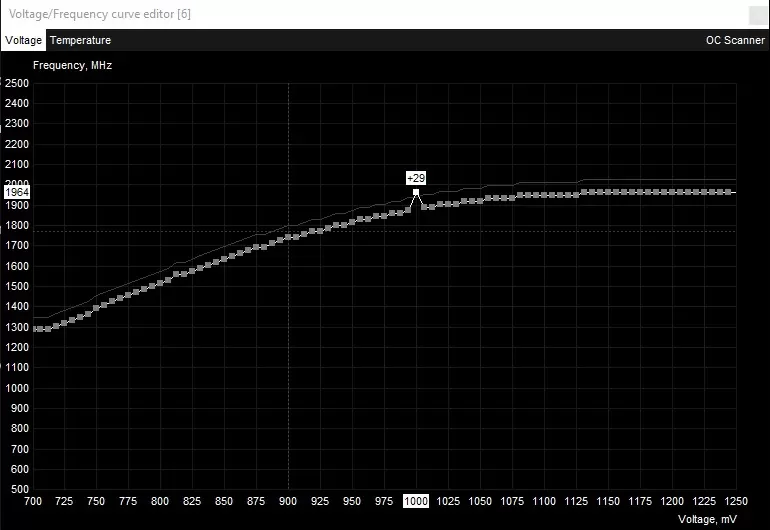The height and width of the screenshot is (530, 770).
Task: Select the curve point at 1050 mV
Action: 480,200
